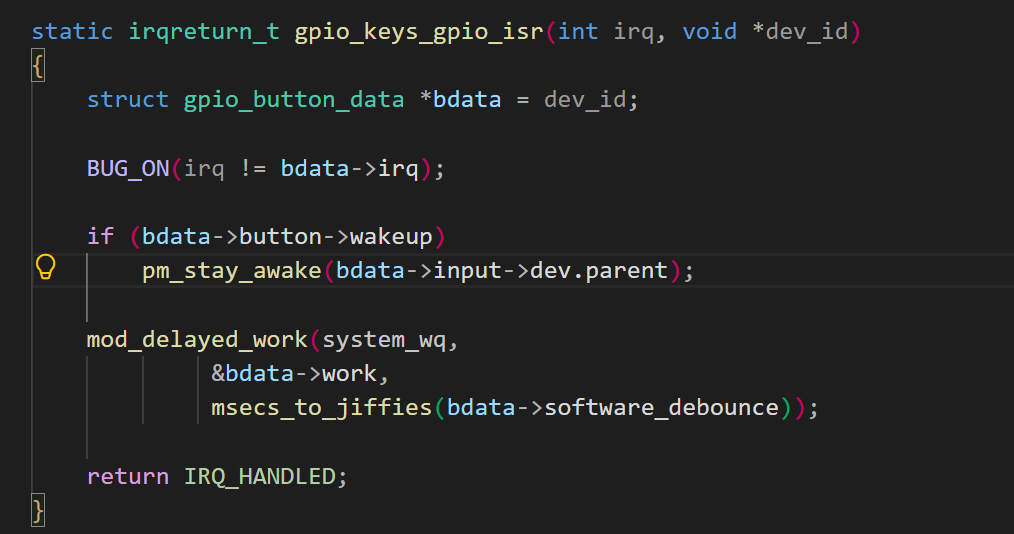The width and height of the screenshot is (1014, 534).
Task: Click the msecs_to_jiffies function call
Action: pos(321,408)
